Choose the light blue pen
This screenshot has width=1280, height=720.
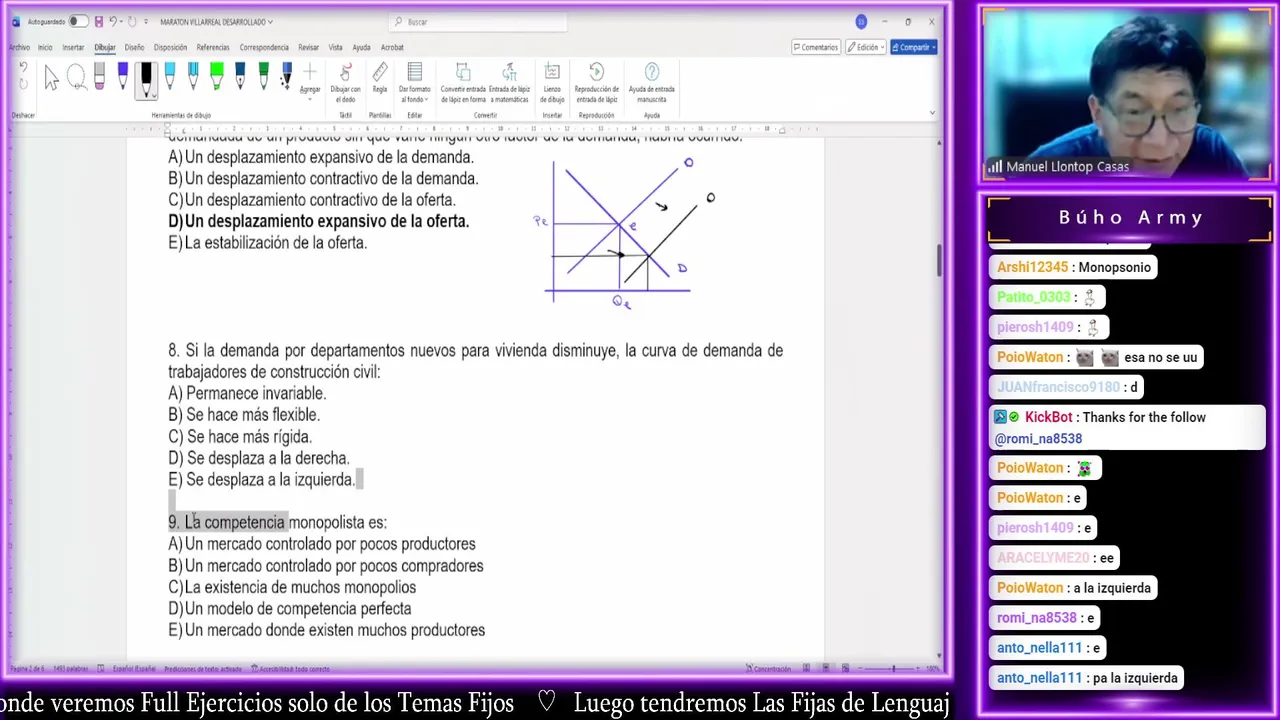pos(170,78)
